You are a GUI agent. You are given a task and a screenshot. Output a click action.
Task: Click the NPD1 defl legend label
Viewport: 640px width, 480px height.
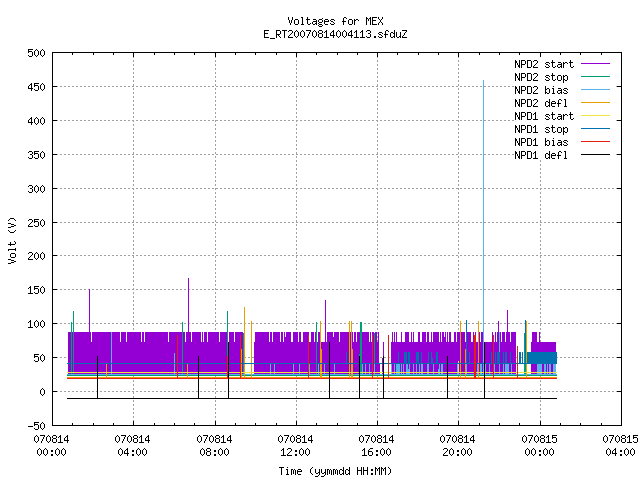coord(541,156)
